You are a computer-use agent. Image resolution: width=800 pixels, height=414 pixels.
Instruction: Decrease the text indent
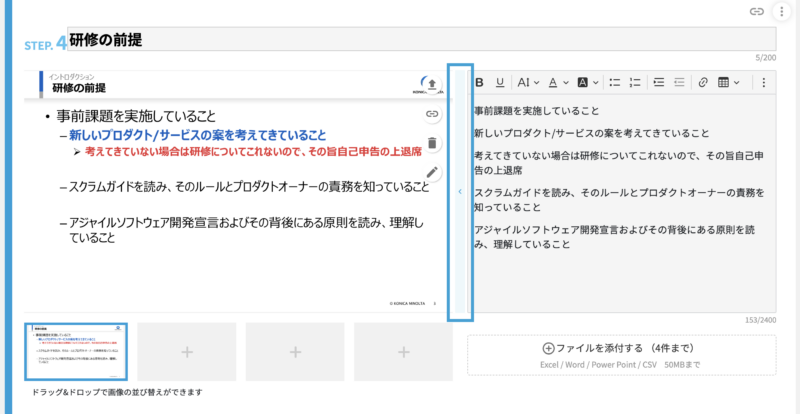tap(679, 82)
